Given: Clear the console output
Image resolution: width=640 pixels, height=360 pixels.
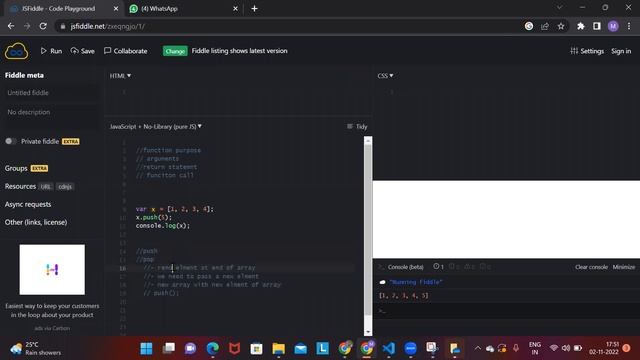Looking at the screenshot, I should 591,267.
